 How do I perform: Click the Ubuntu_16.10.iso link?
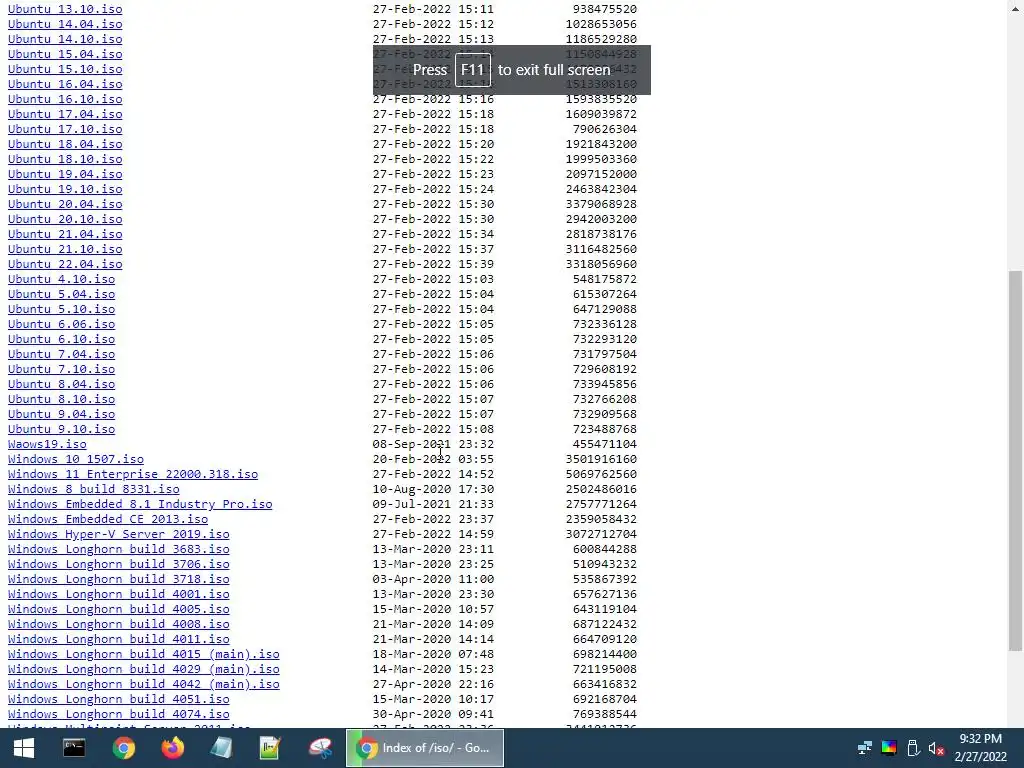[65, 99]
